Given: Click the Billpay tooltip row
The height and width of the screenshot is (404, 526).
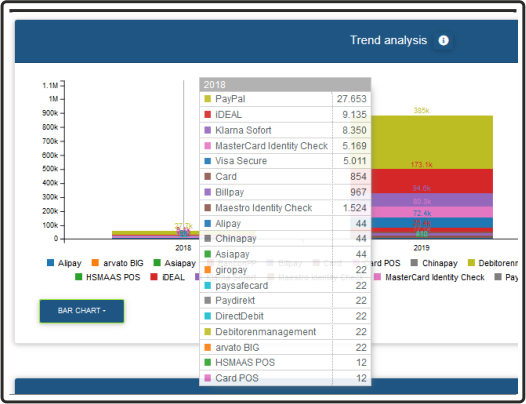Looking at the screenshot, I should [x=285, y=192].
